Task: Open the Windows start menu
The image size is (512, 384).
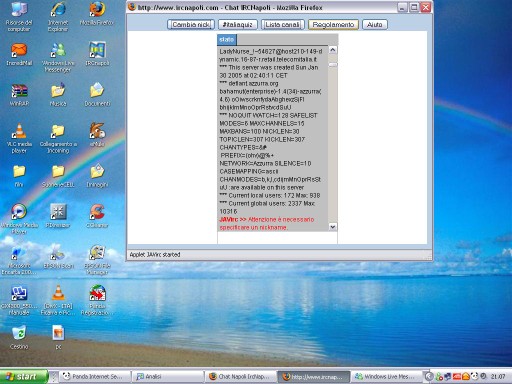Action: (x=23, y=377)
